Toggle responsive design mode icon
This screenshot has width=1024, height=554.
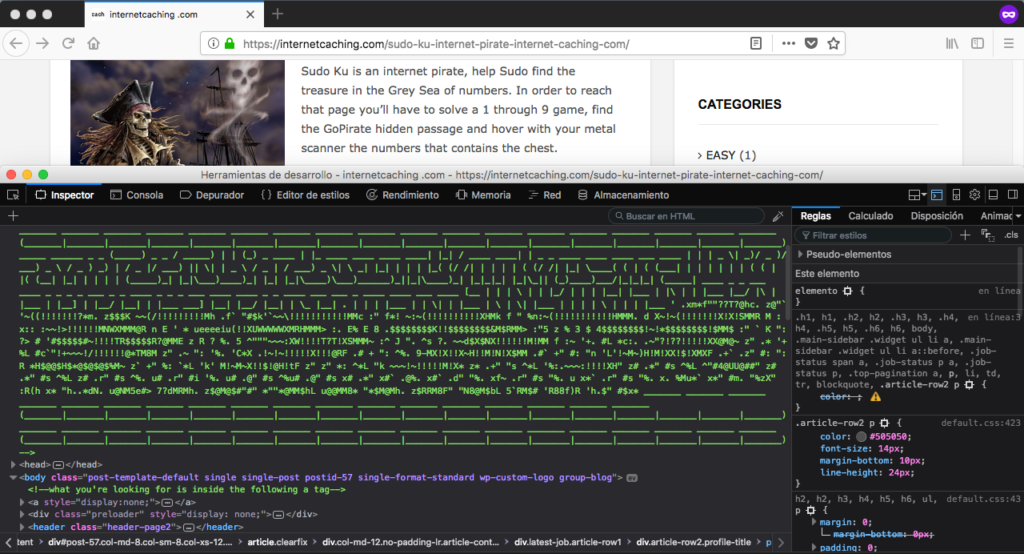(956, 195)
